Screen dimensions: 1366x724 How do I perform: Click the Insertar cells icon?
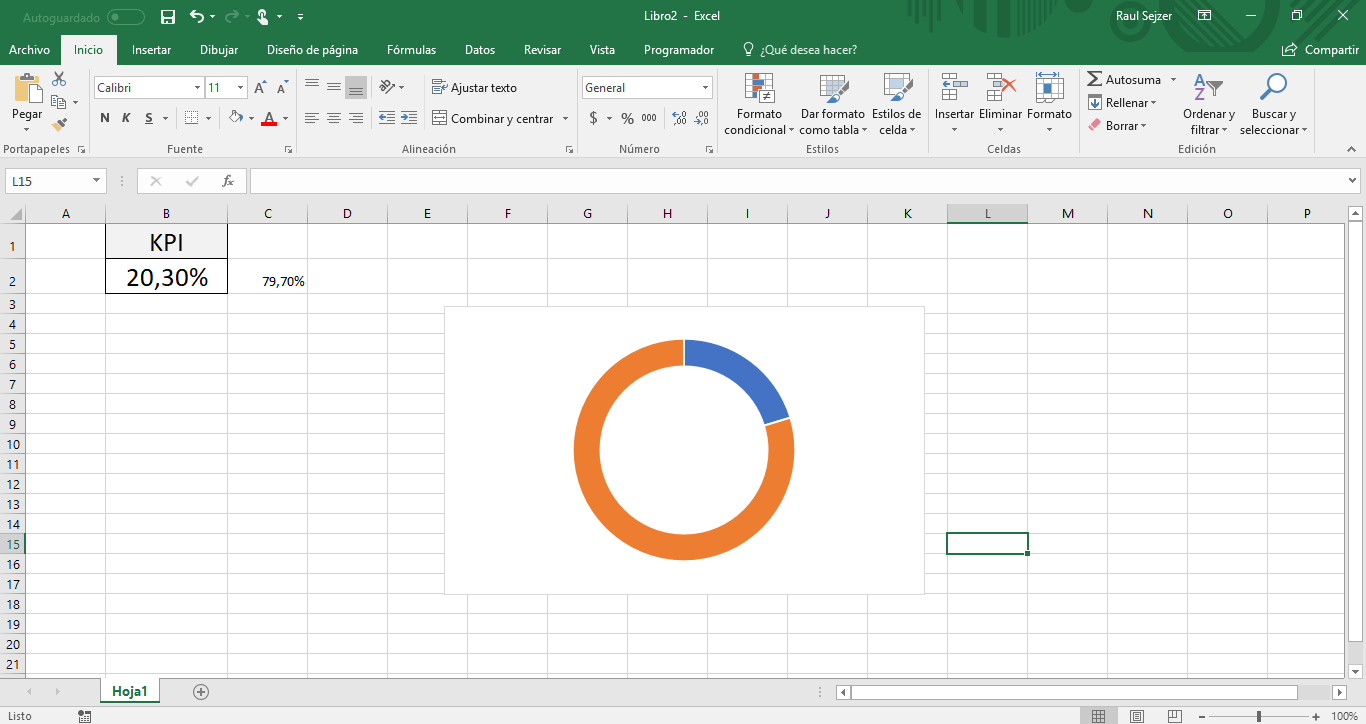pos(954,88)
